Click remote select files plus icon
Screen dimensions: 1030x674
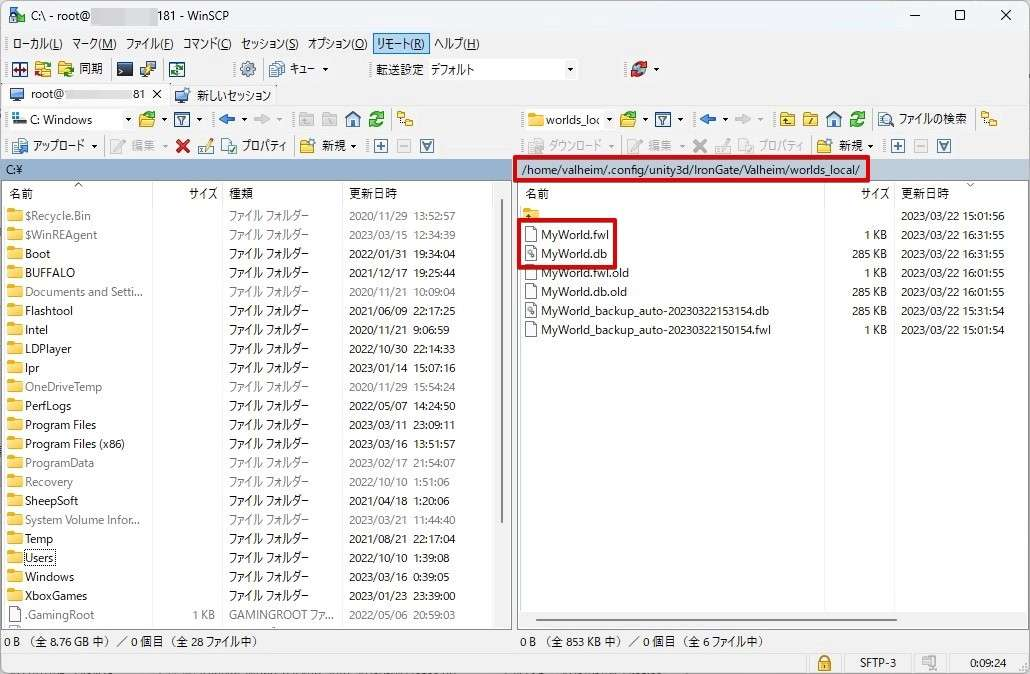tap(897, 146)
